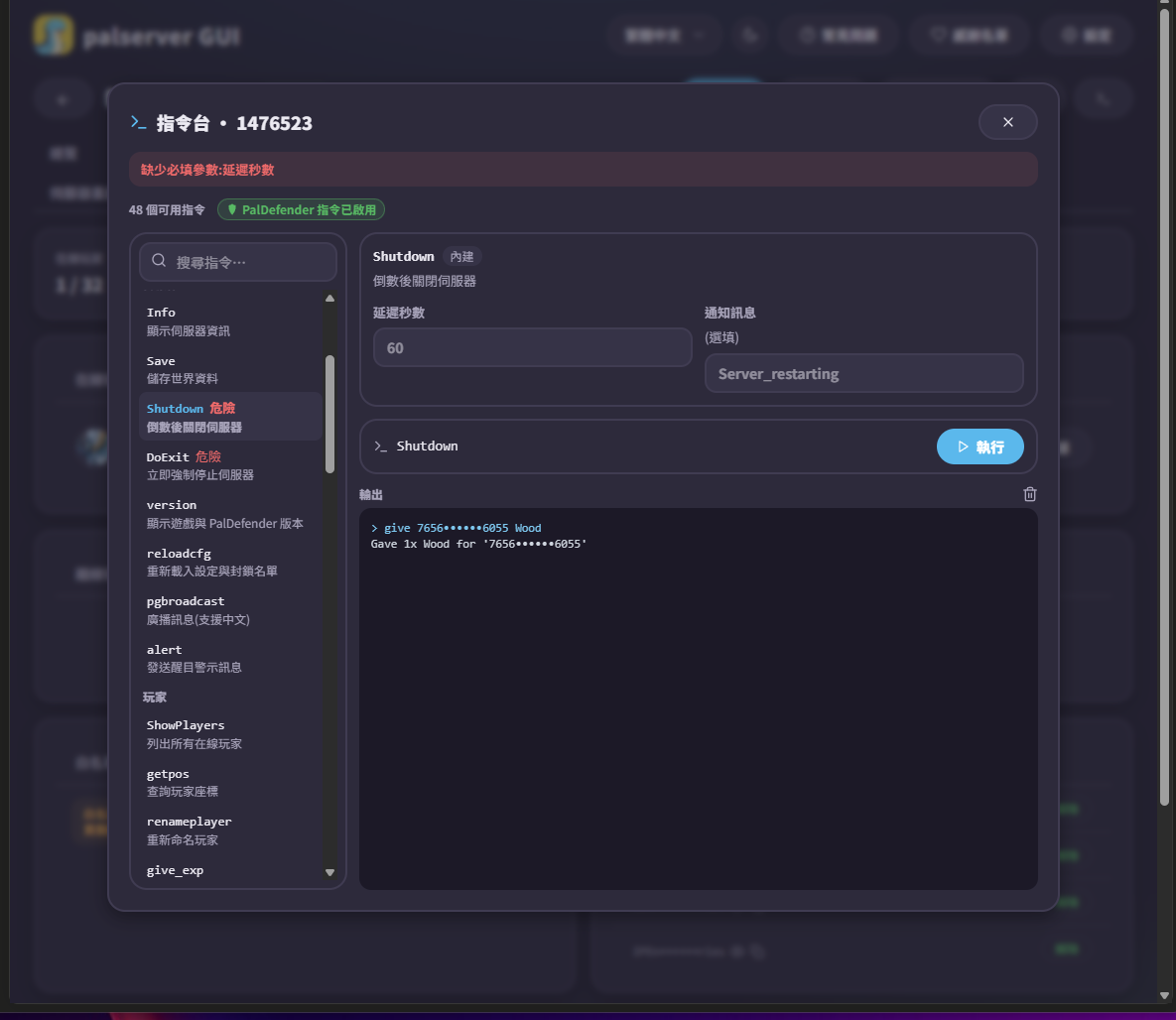Click the command list scroll-up arrow
Viewport: 1176px width, 1020px height.
tap(330, 299)
